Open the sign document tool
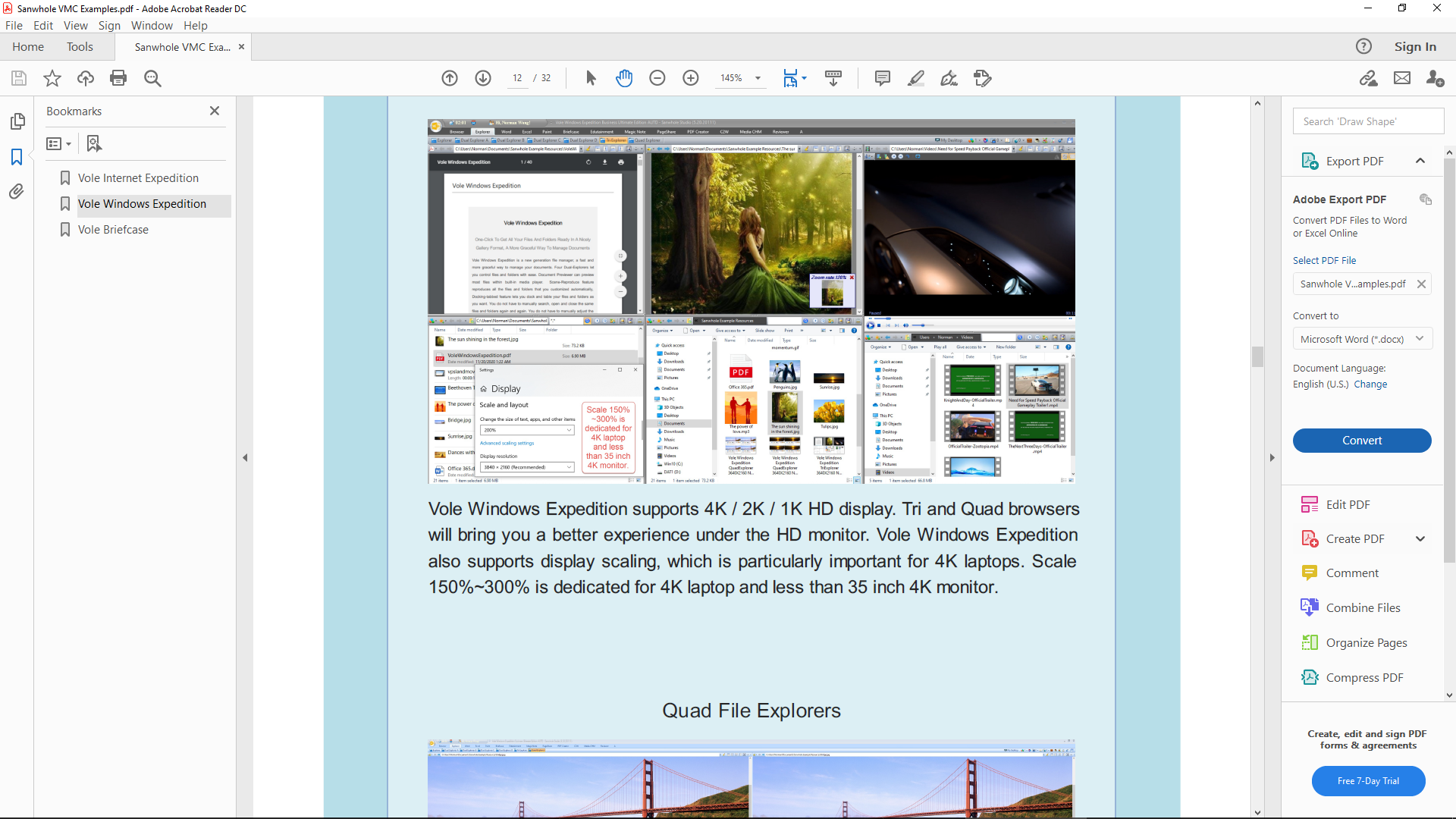This screenshot has width=1456, height=819. pos(949,78)
